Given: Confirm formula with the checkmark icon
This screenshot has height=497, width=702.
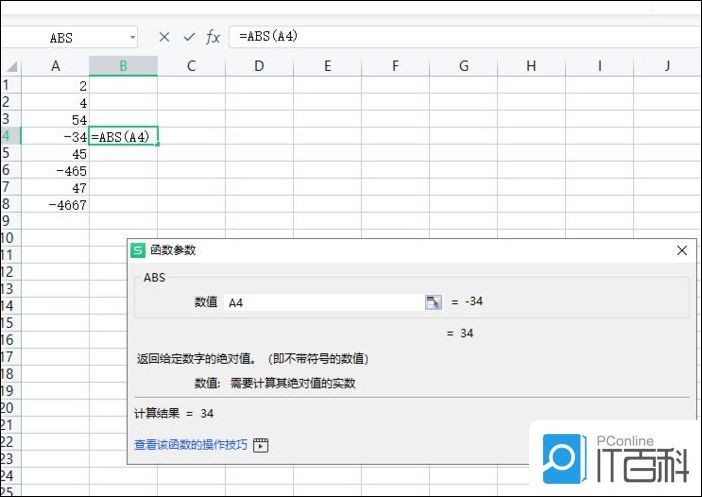Looking at the screenshot, I should tap(189, 37).
